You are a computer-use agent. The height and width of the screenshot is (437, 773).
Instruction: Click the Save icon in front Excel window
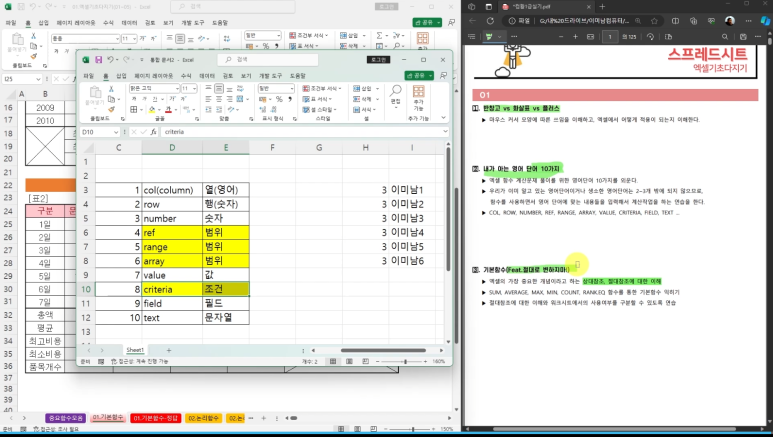tap(99, 60)
